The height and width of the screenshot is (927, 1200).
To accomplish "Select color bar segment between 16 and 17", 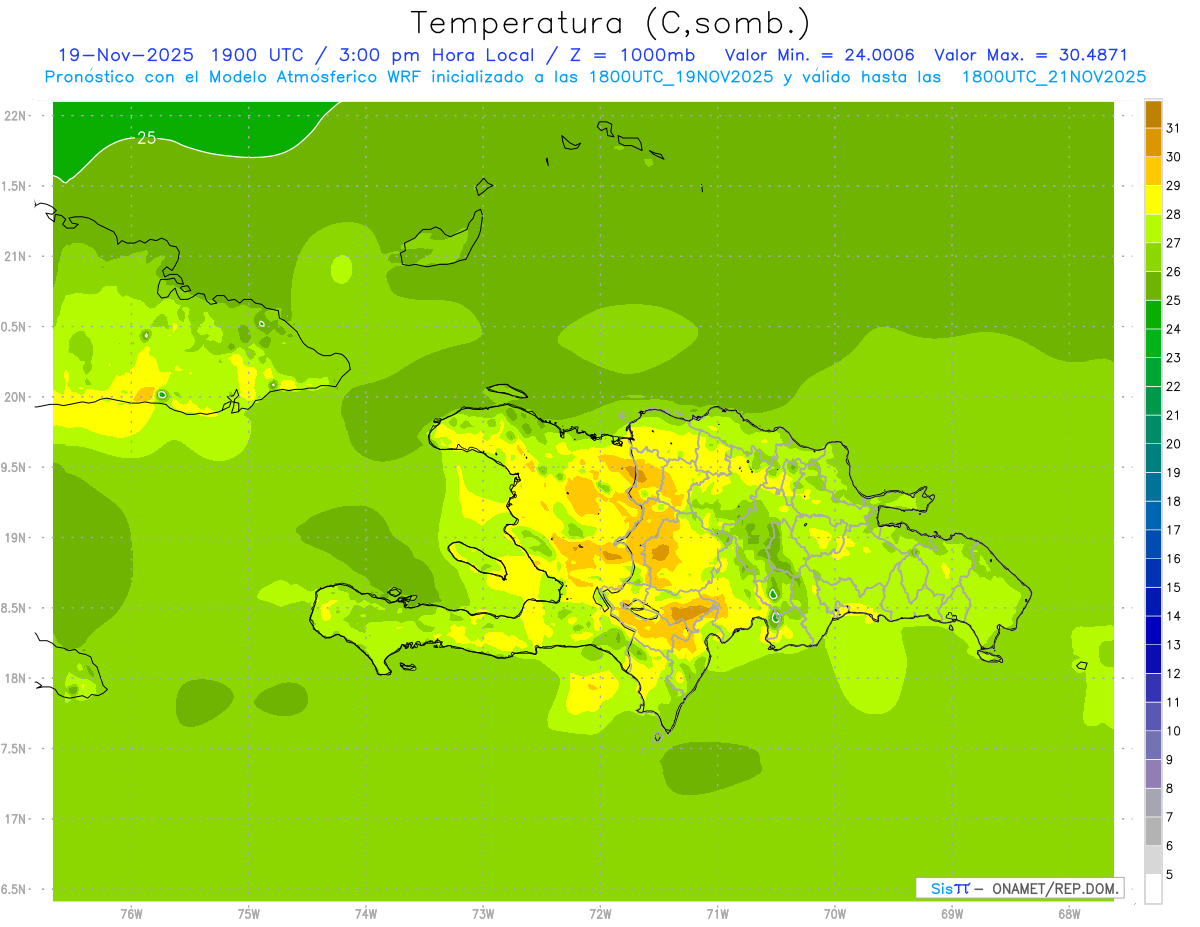I will (1153, 544).
